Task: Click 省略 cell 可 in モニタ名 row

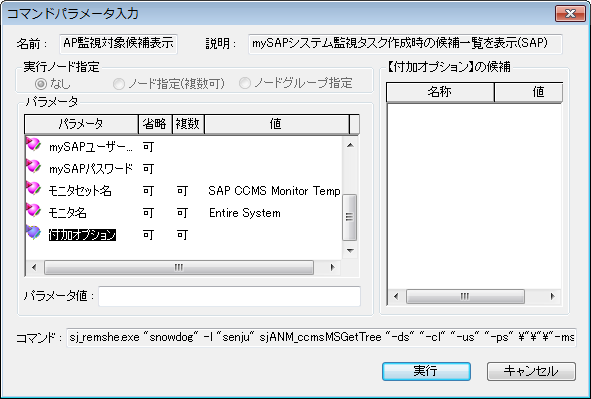Action: tap(148, 213)
